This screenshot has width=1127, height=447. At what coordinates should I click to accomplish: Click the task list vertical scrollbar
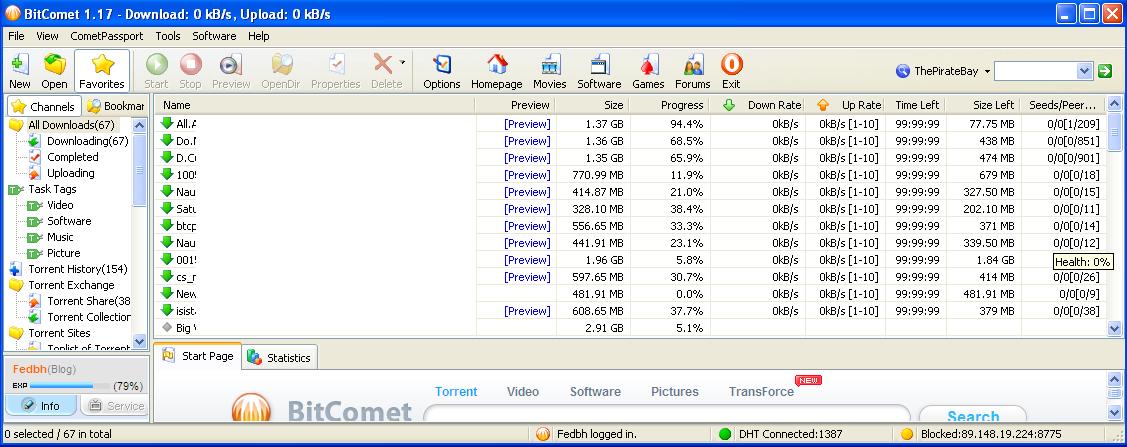(x=1114, y=216)
